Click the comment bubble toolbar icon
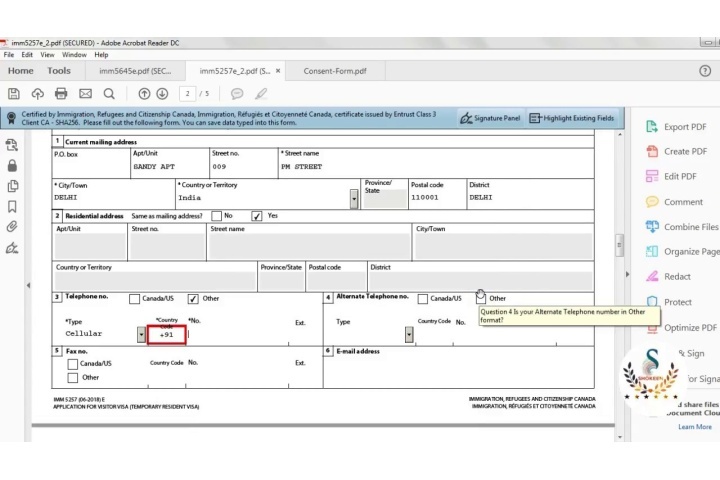This screenshot has width=720, height=480. [237, 94]
